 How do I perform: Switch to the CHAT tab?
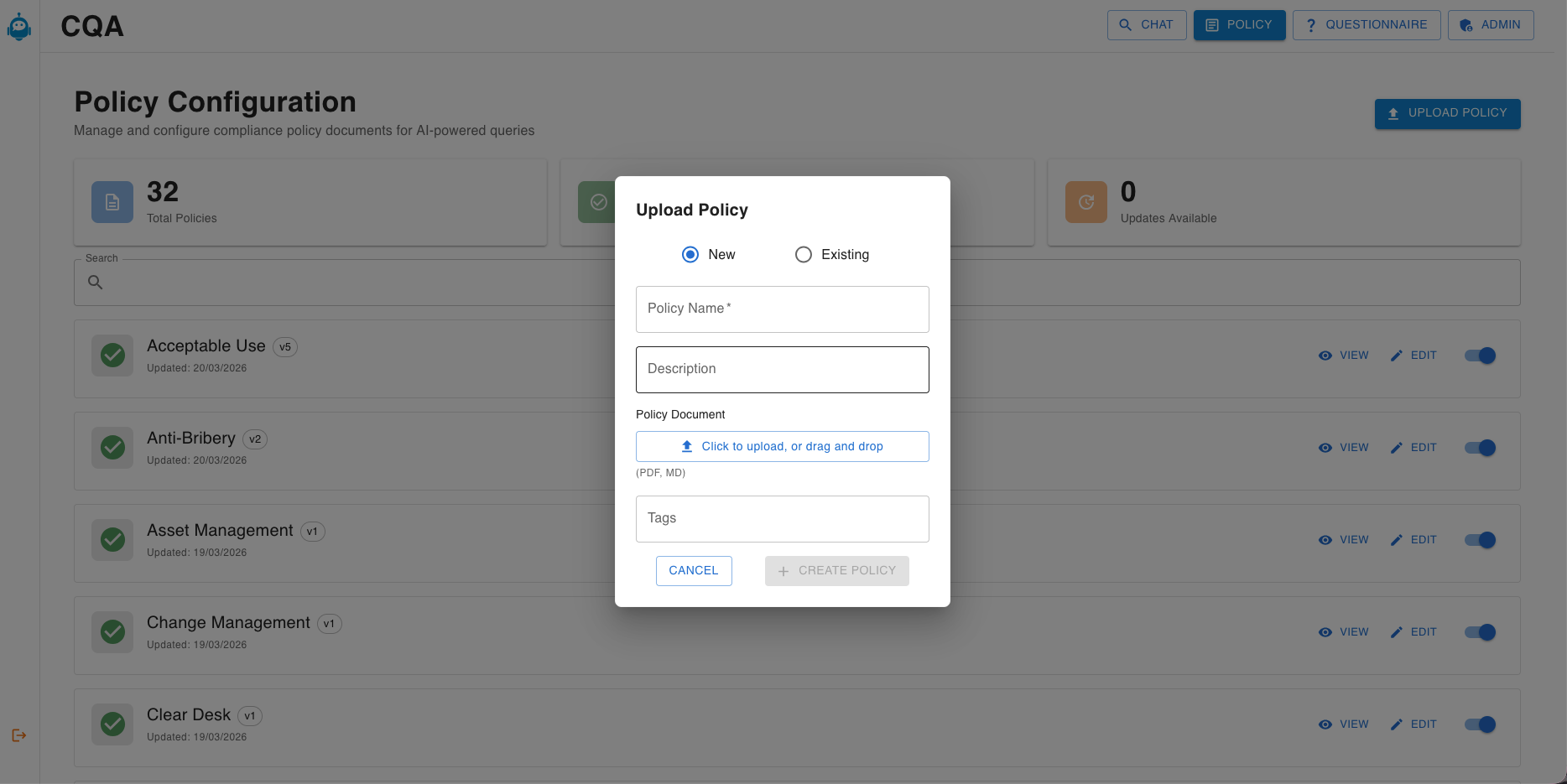[1146, 24]
